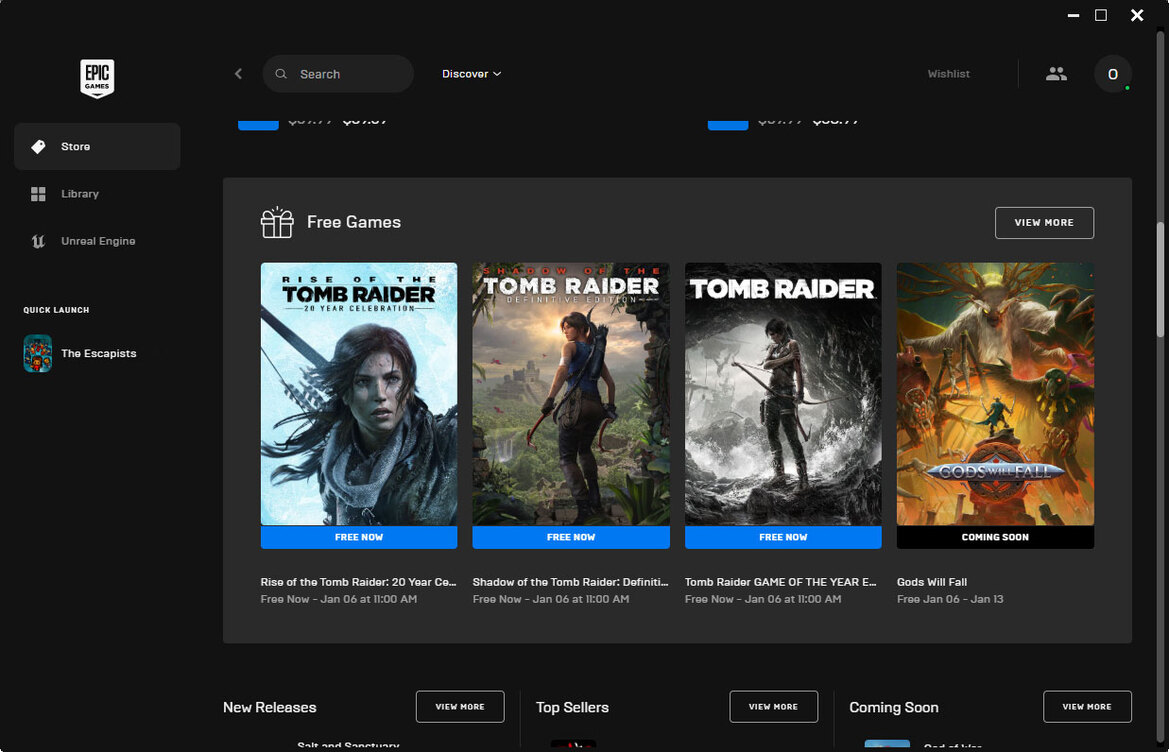Click the Free Games heading
The width and height of the screenshot is (1169, 752).
pos(354,222)
